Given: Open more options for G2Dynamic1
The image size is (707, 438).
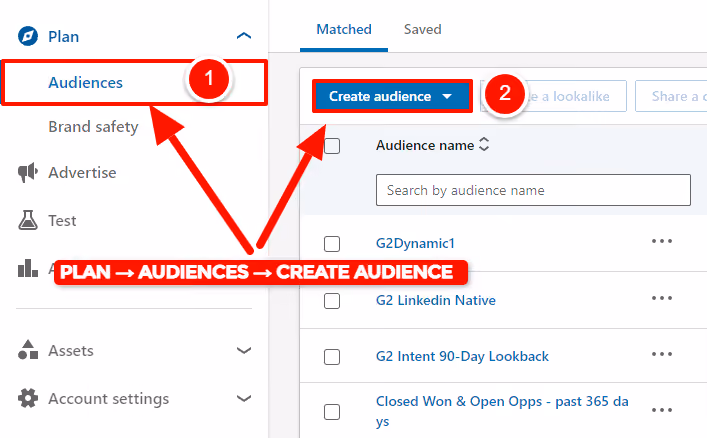Looking at the screenshot, I should [x=661, y=241].
